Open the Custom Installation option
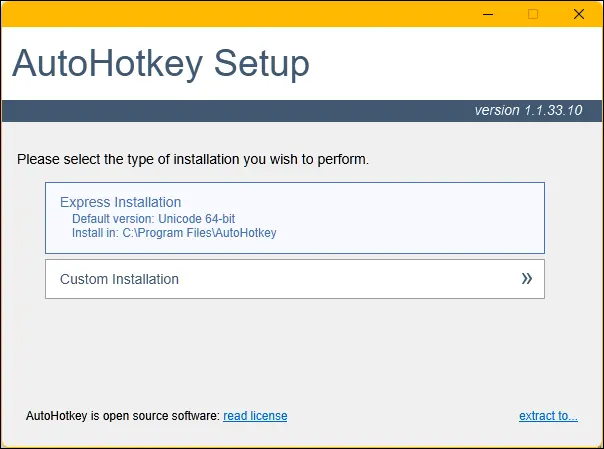The width and height of the screenshot is (604, 449). (295, 279)
